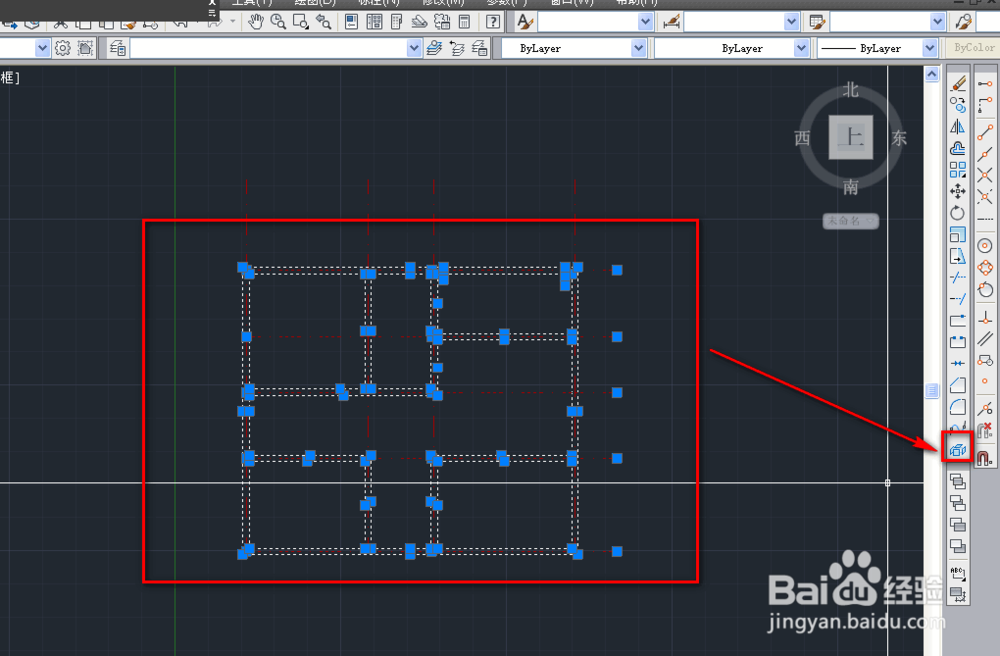Click Bring to Front draw order icon
This screenshot has height=656, width=1000.
(957, 482)
